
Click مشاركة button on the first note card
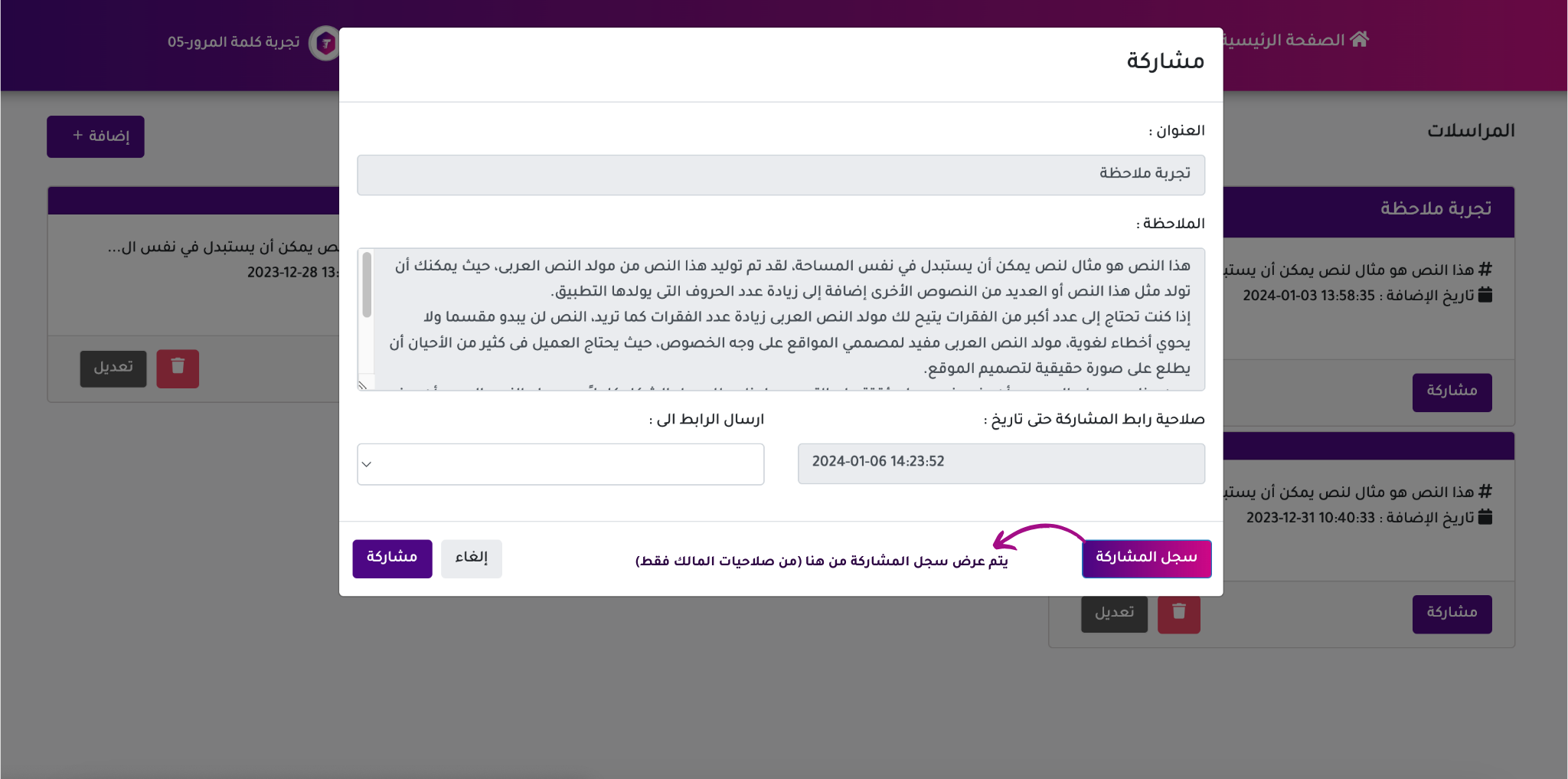click(1452, 392)
